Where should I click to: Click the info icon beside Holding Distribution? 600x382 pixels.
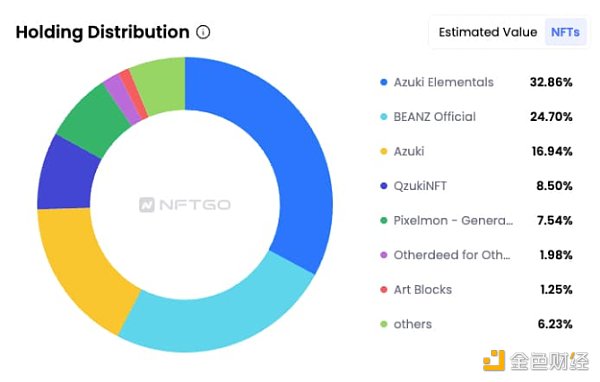(203, 32)
